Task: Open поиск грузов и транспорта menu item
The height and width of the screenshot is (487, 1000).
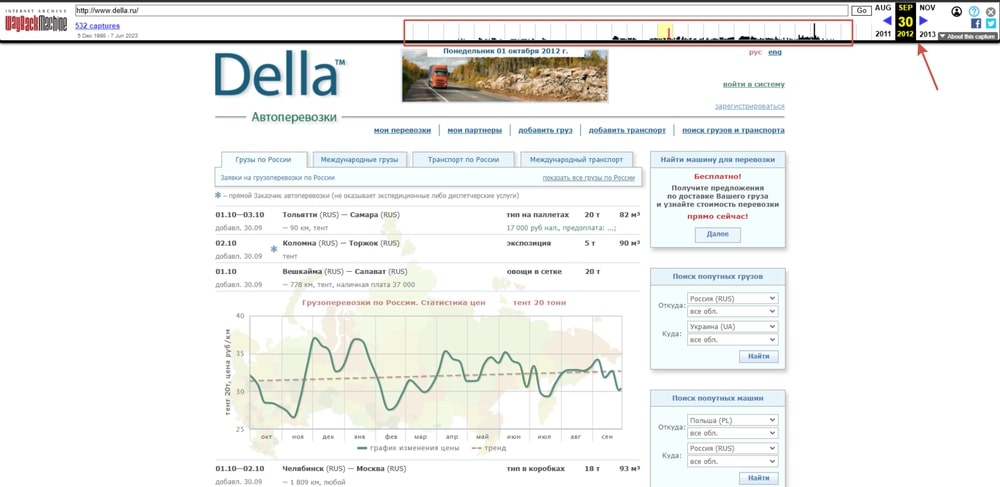Action: tap(733, 130)
